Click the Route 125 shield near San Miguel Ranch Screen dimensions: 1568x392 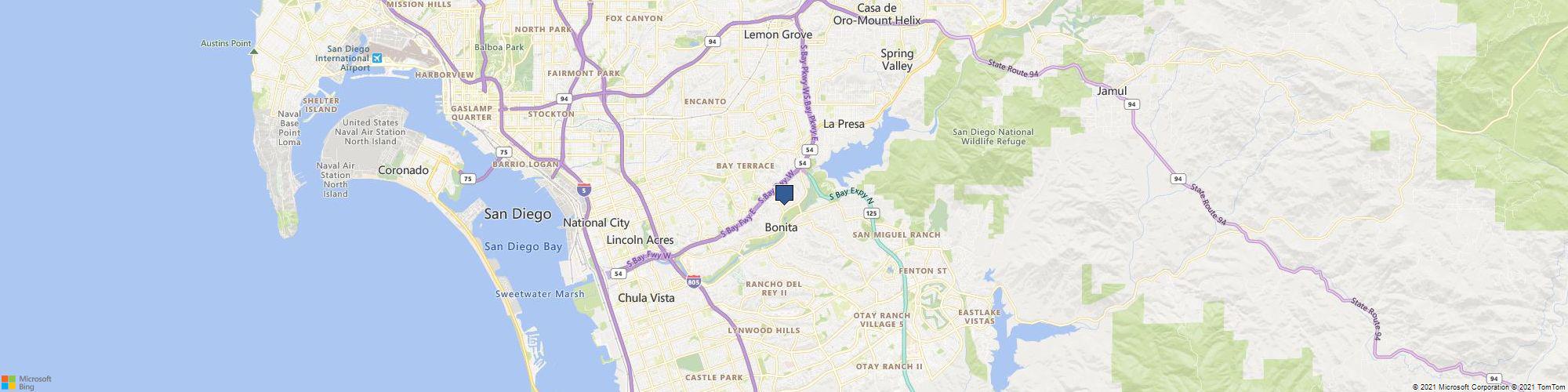pyautogui.click(x=871, y=213)
